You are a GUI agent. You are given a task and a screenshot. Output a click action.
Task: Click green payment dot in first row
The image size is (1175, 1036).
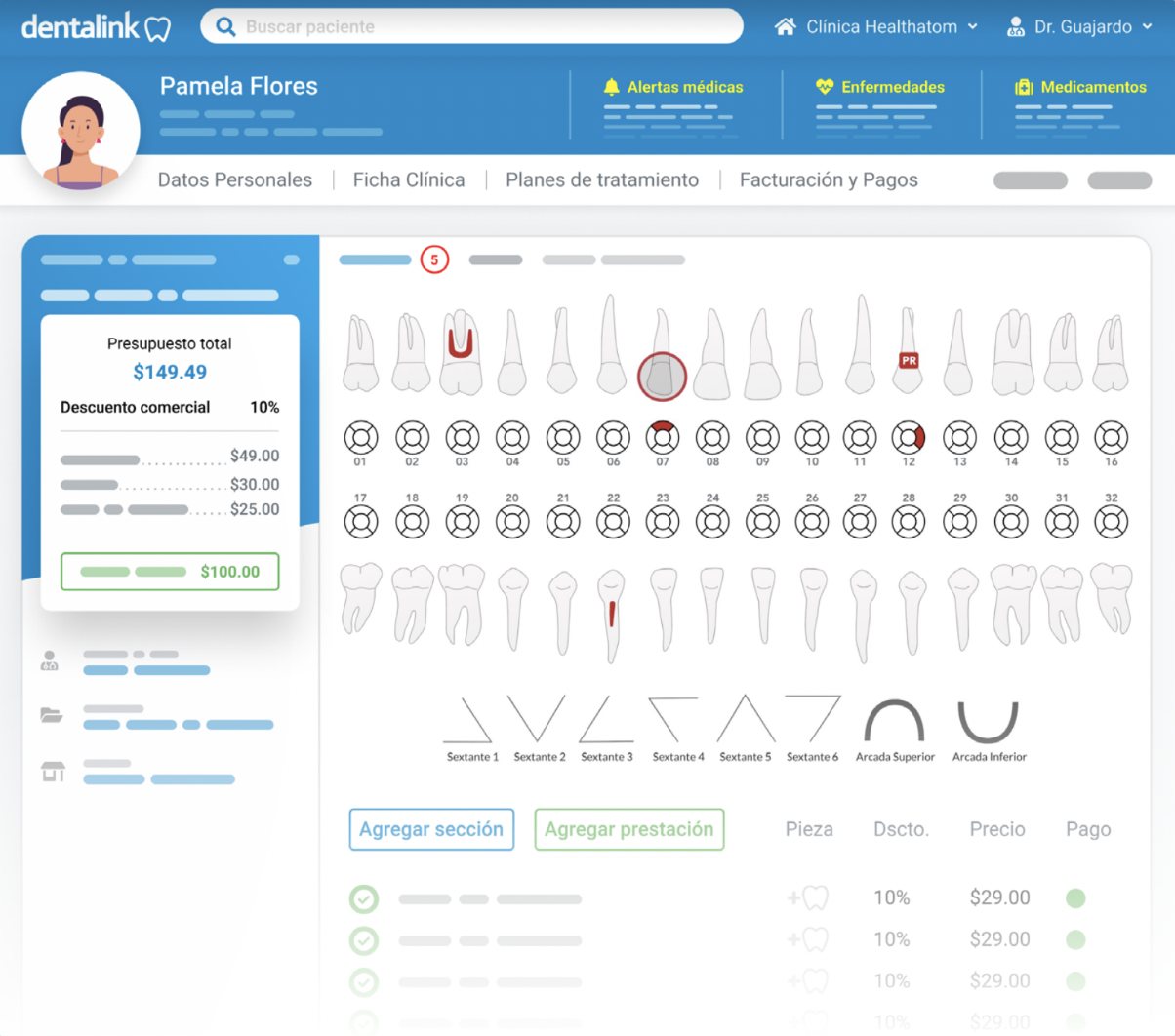click(1075, 897)
